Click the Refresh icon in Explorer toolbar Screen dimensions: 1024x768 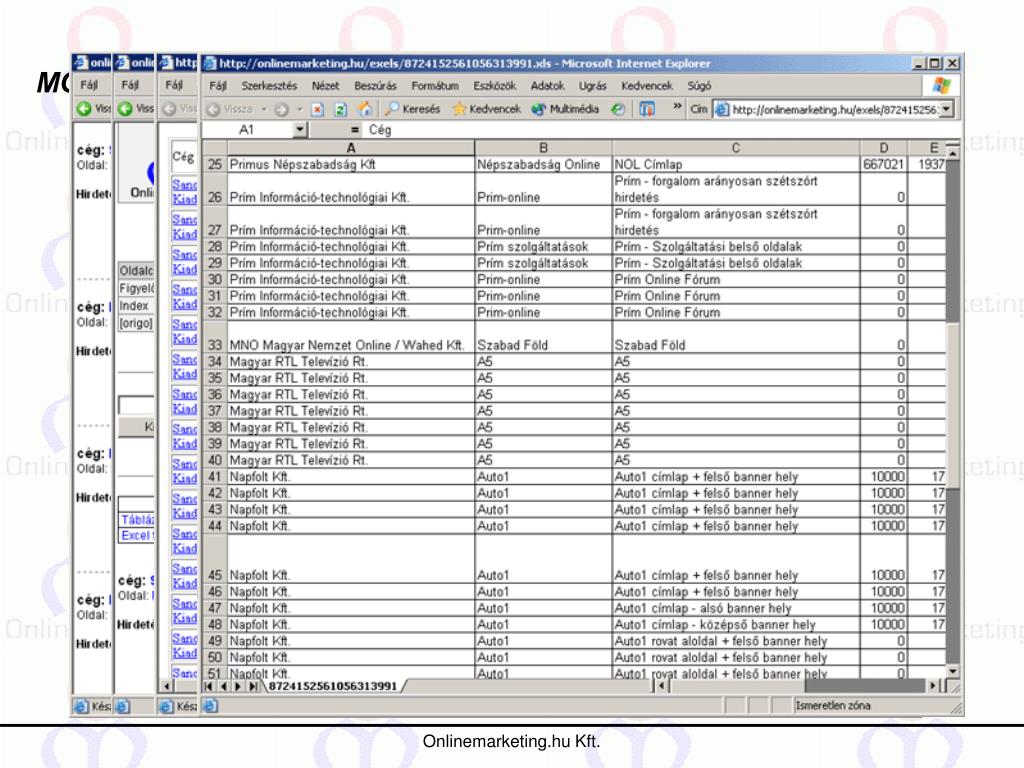340,110
